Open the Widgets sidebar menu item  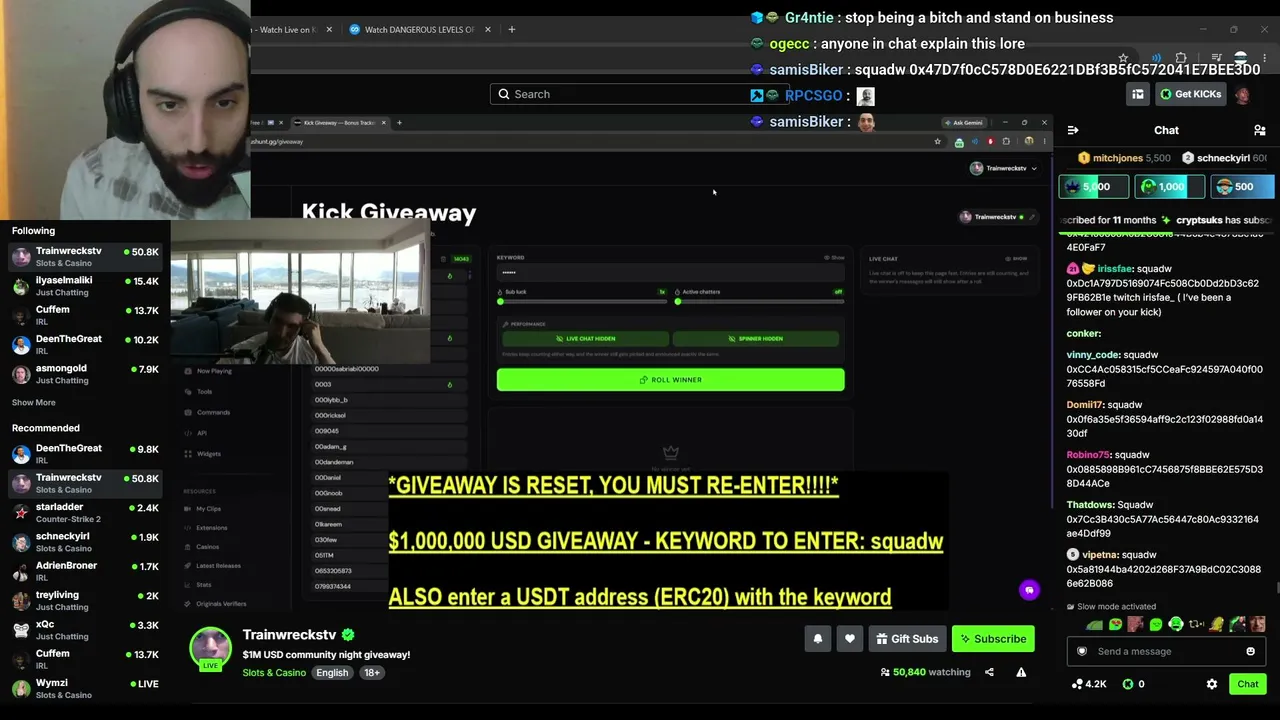coord(208,454)
